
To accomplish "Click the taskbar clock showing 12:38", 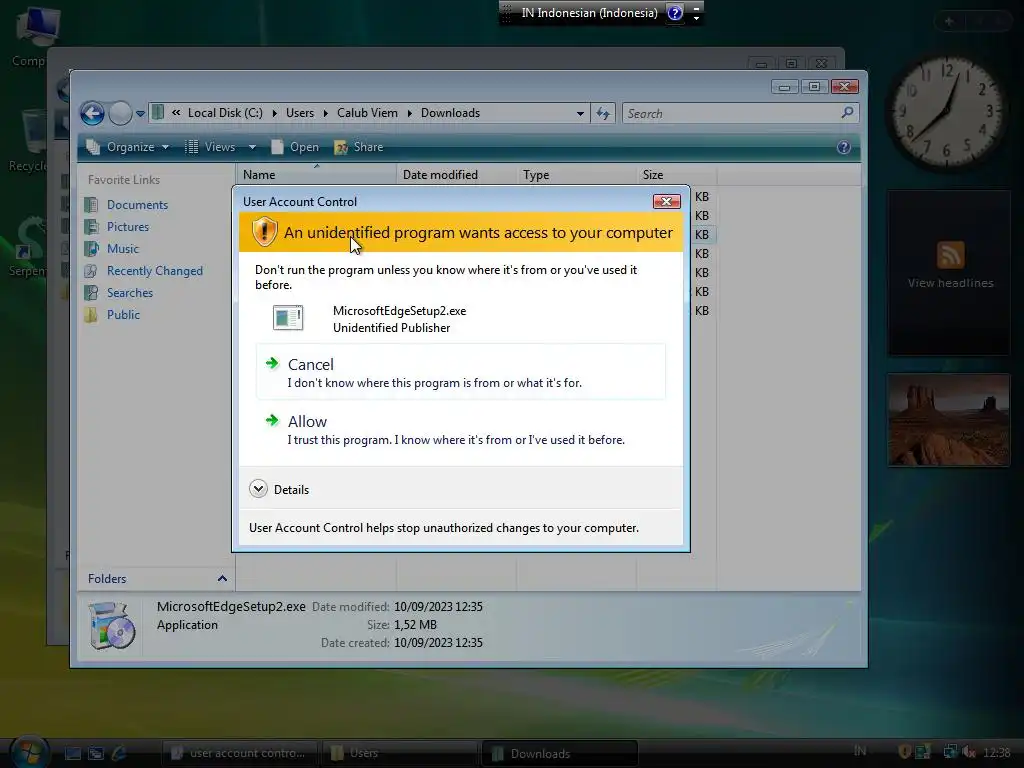I will 997,753.
